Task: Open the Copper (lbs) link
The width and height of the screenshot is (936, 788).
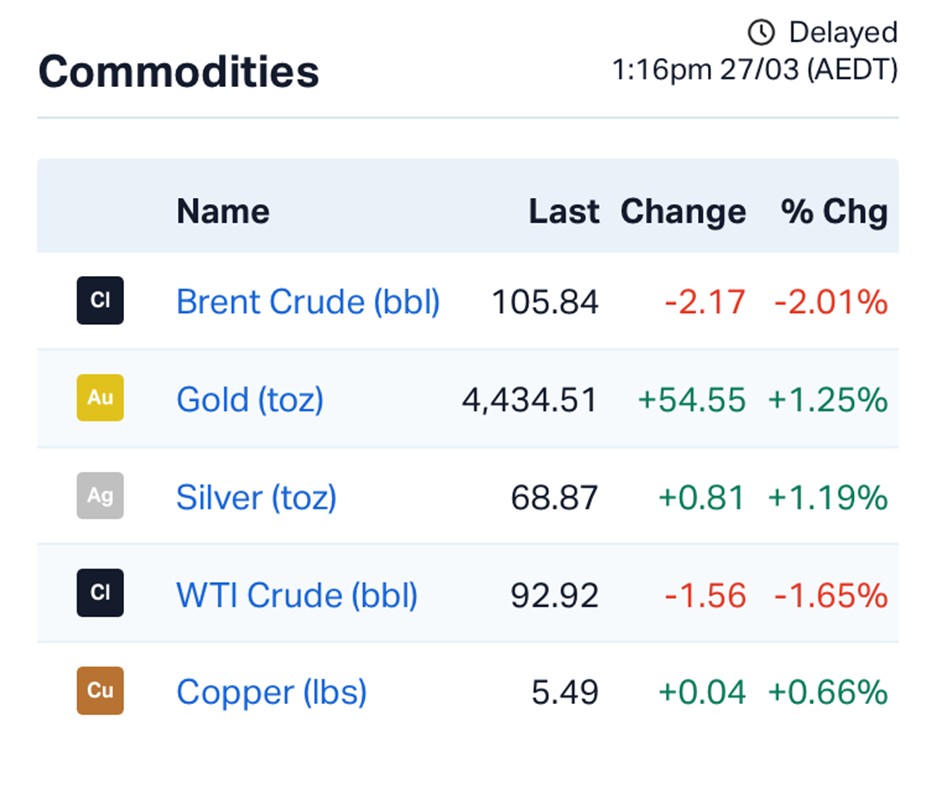Action: (271, 692)
